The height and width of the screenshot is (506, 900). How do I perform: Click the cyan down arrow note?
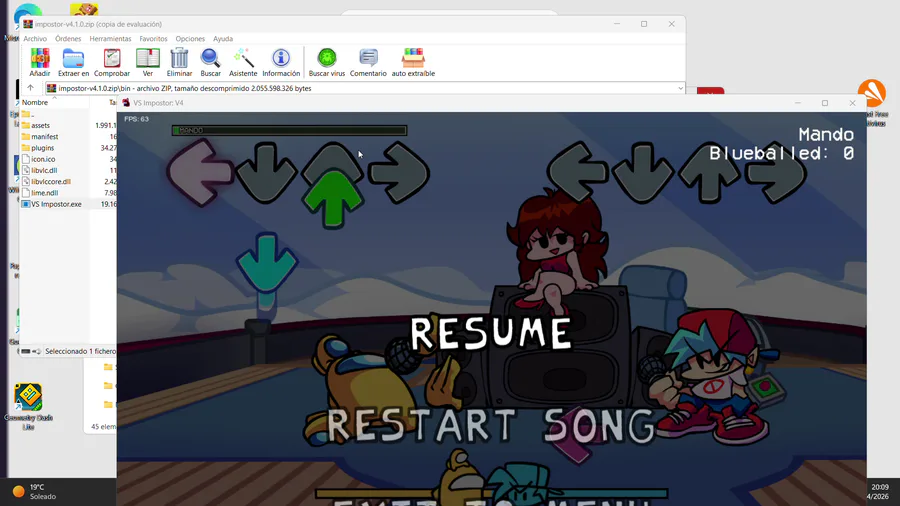[x=266, y=263]
